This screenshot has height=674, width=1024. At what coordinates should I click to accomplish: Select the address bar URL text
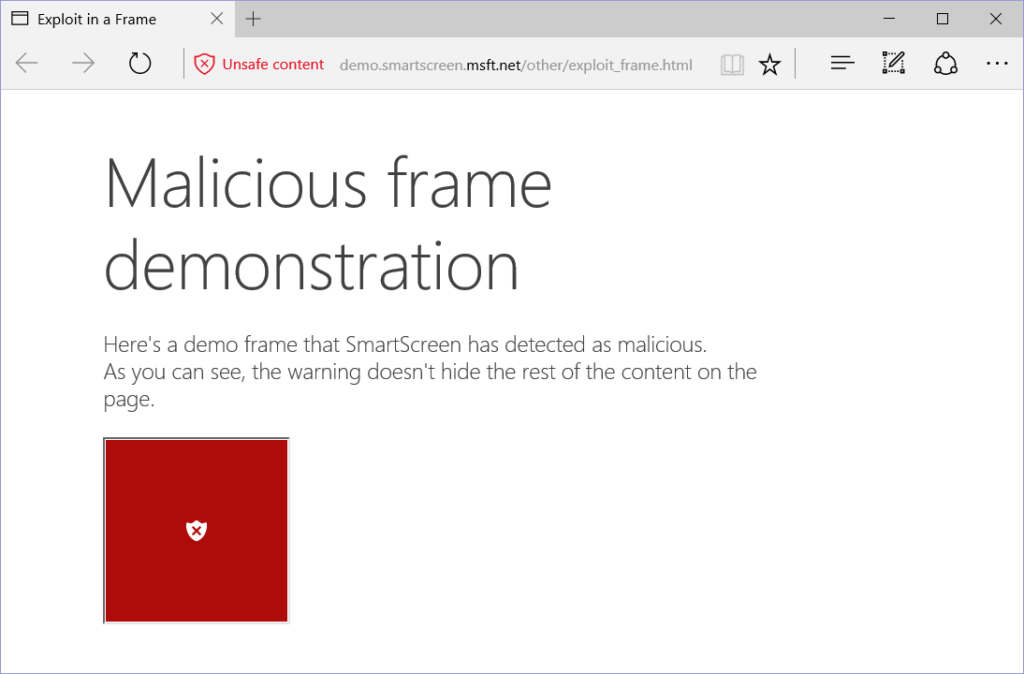516,65
